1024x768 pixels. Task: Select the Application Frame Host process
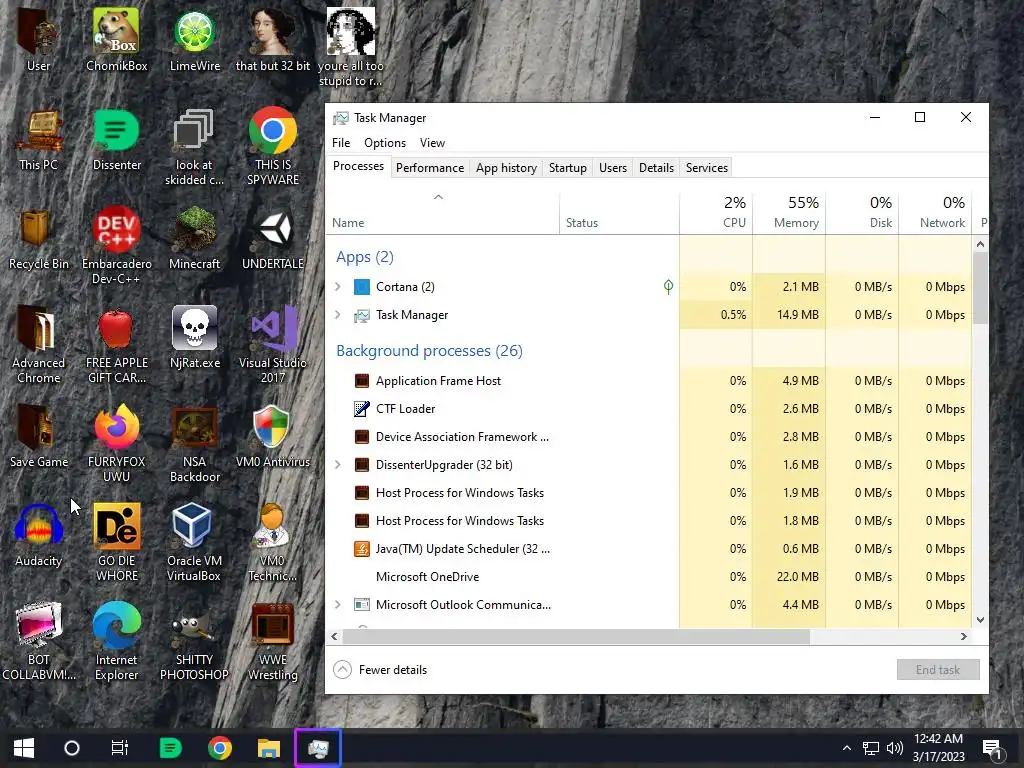click(649, 381)
